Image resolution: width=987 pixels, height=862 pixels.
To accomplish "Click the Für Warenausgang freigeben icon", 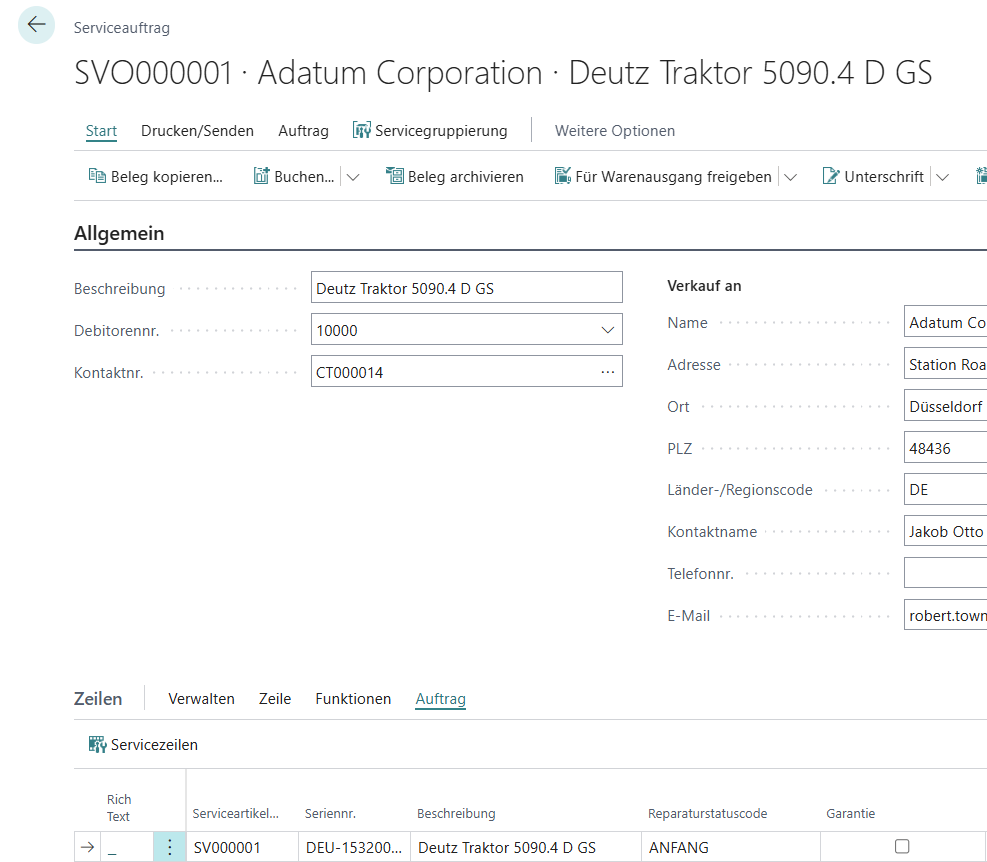I will (x=563, y=176).
